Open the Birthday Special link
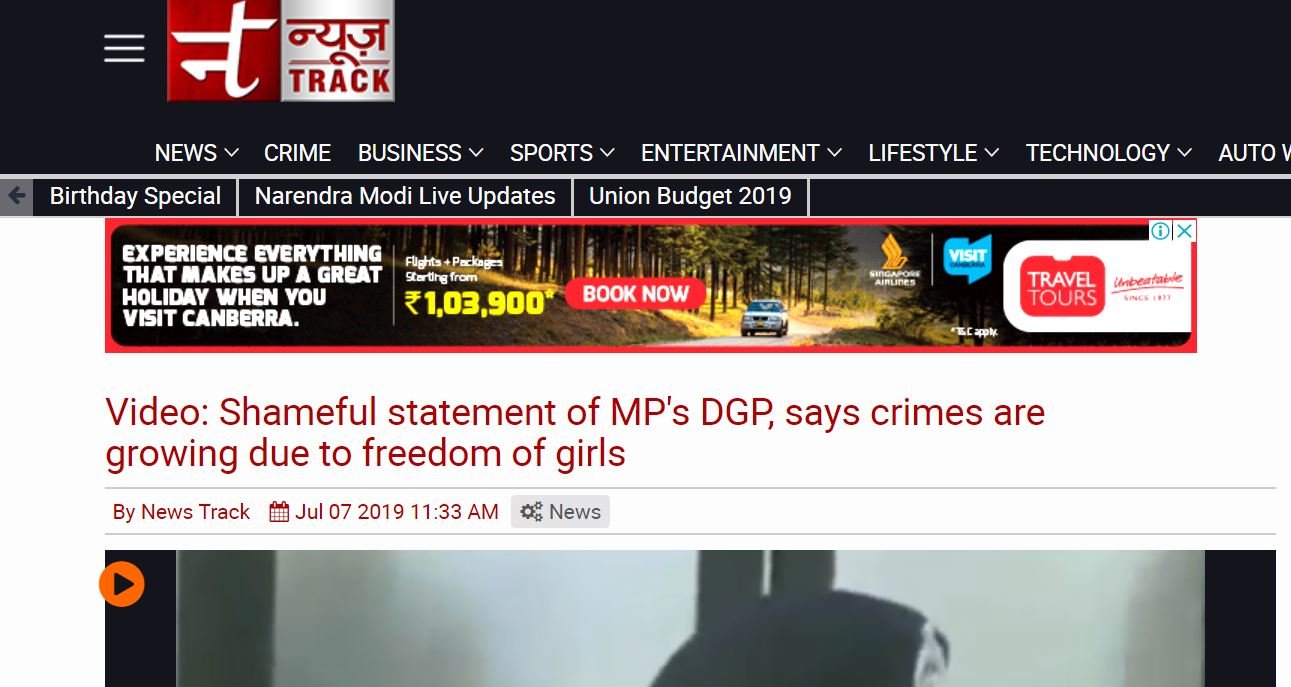The image size is (1291, 687). [x=135, y=196]
